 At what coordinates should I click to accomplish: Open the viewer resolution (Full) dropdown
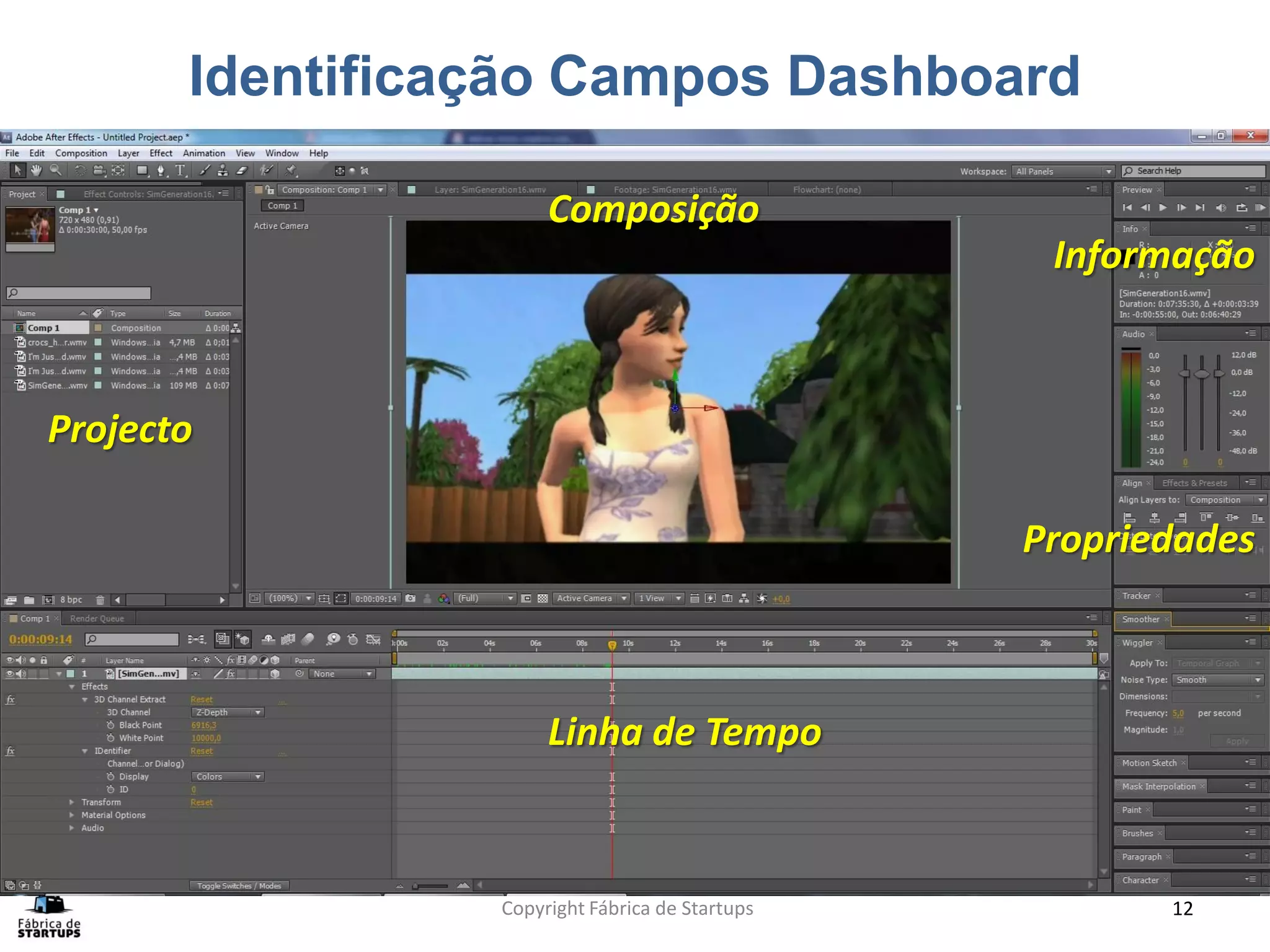point(485,598)
